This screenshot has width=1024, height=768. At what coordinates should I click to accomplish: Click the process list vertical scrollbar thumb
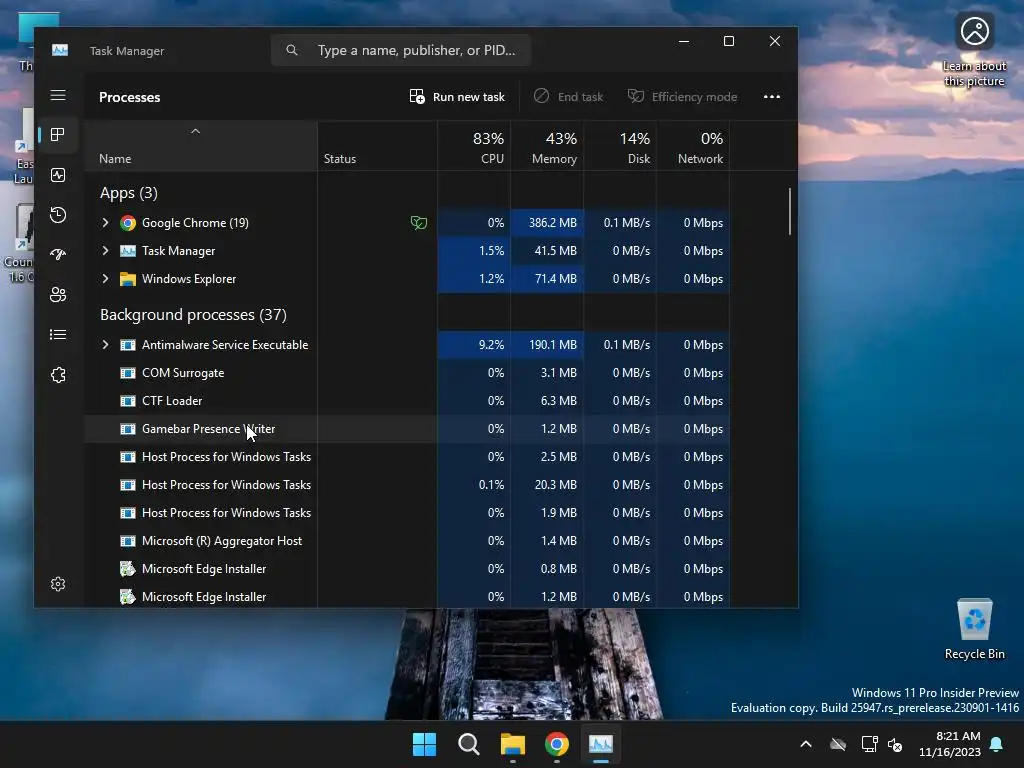pos(790,211)
